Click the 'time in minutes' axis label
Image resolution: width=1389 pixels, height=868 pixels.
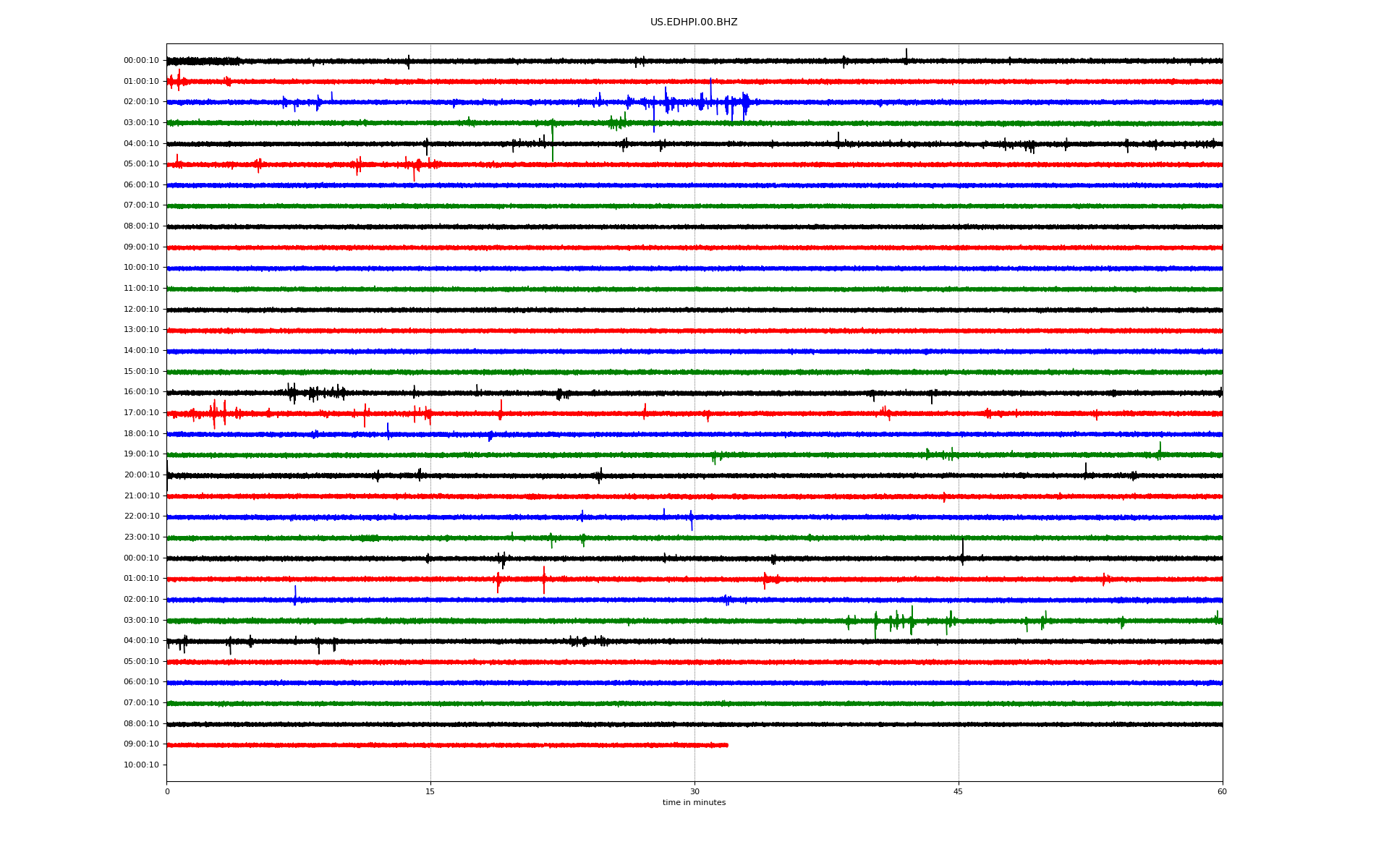(694, 803)
